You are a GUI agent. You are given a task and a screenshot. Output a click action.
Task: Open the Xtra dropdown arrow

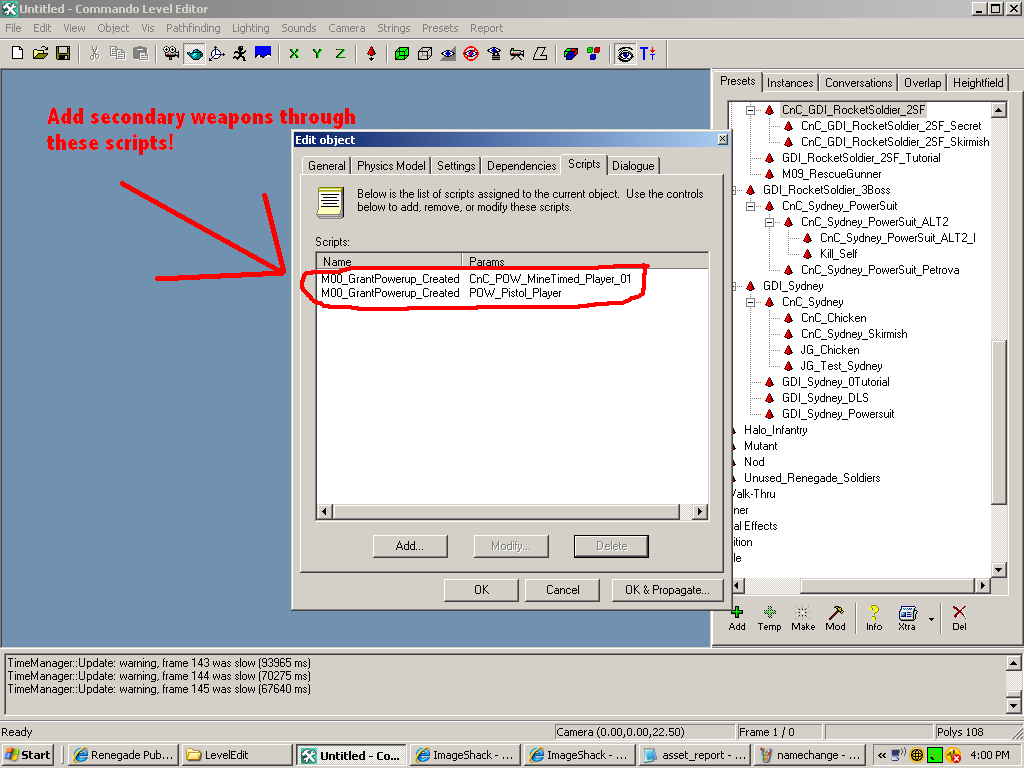pos(931,619)
